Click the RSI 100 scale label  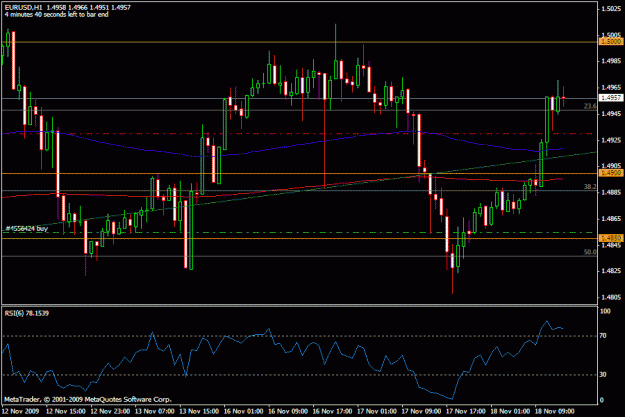click(605, 311)
